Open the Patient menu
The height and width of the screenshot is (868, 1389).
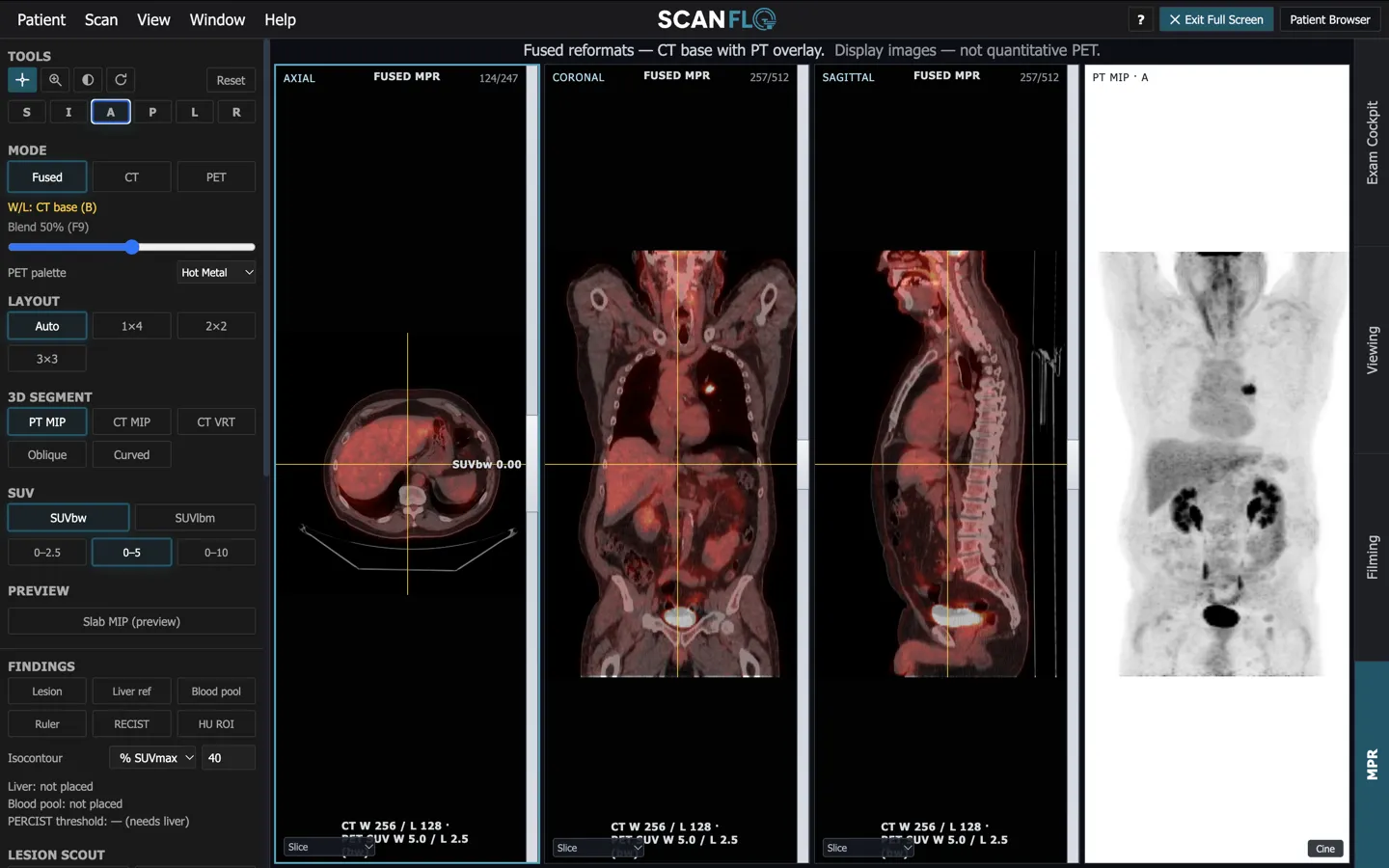[41, 19]
